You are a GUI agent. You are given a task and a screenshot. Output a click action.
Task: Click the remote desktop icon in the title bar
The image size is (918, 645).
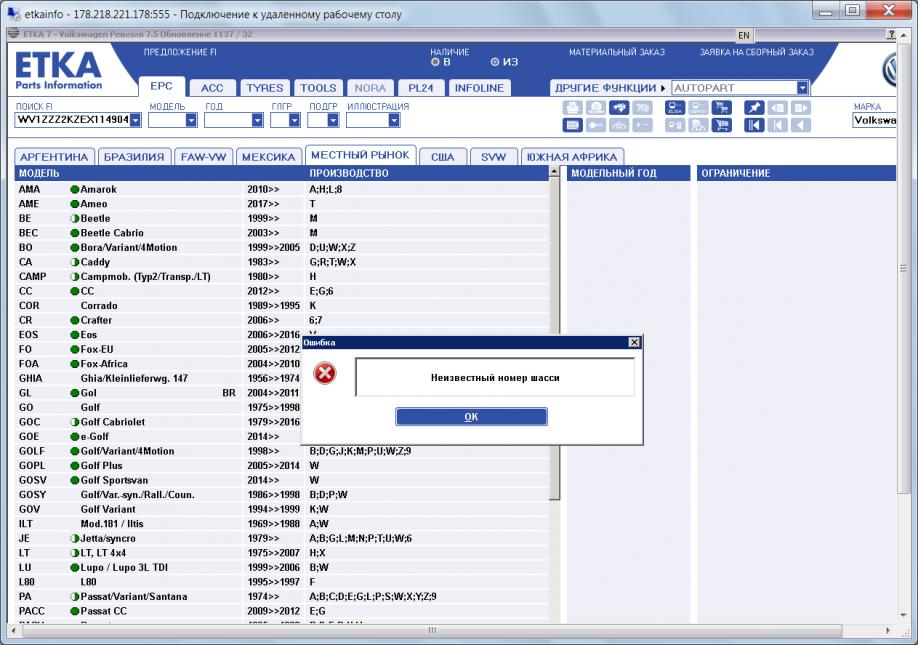pyautogui.click(x=13, y=13)
